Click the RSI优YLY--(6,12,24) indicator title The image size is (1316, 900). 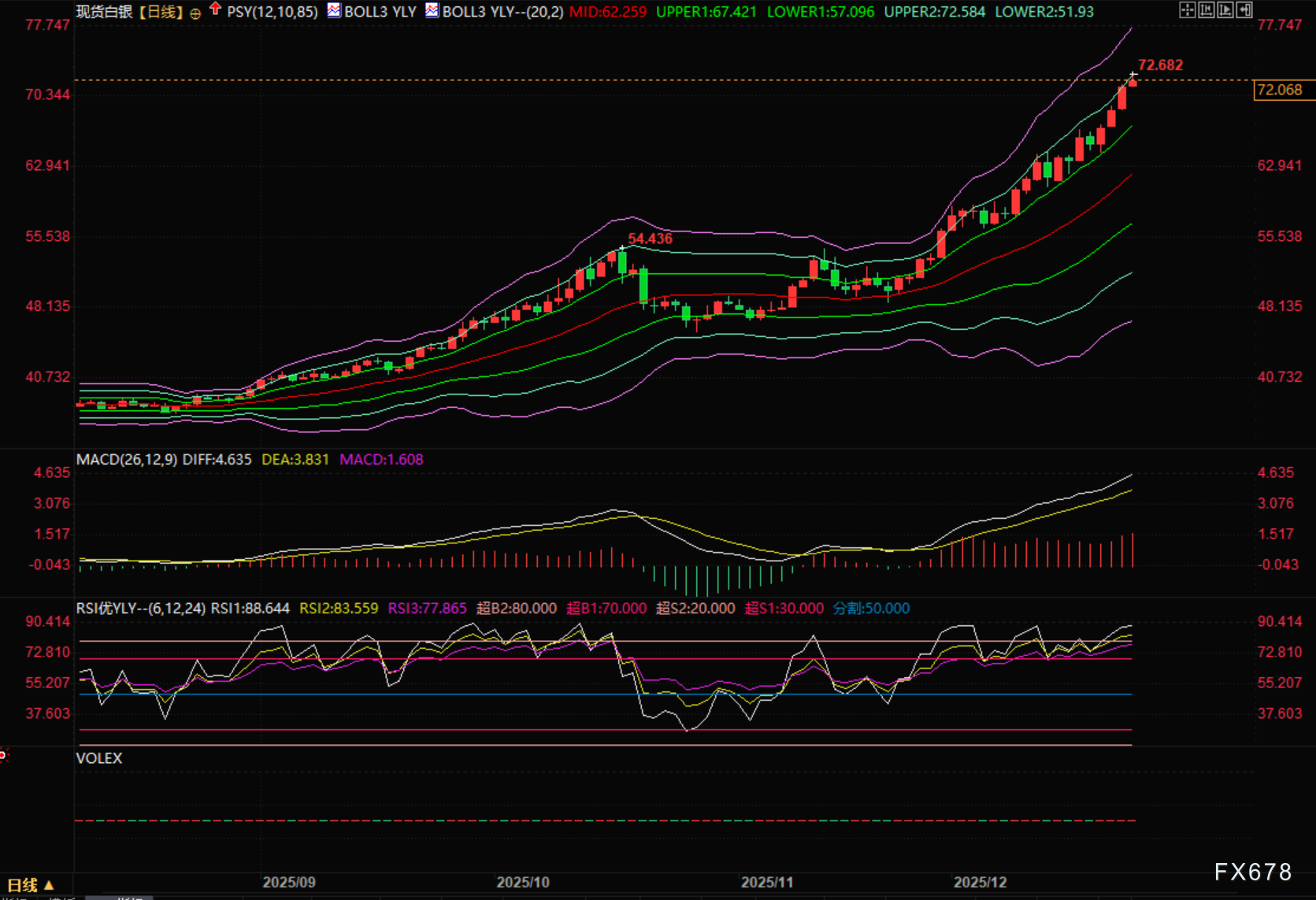click(141, 609)
